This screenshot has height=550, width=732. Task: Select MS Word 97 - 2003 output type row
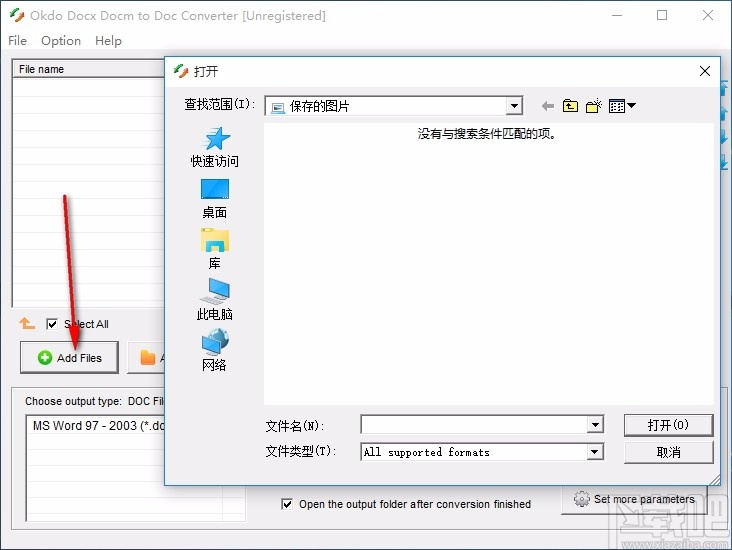(x=98, y=426)
